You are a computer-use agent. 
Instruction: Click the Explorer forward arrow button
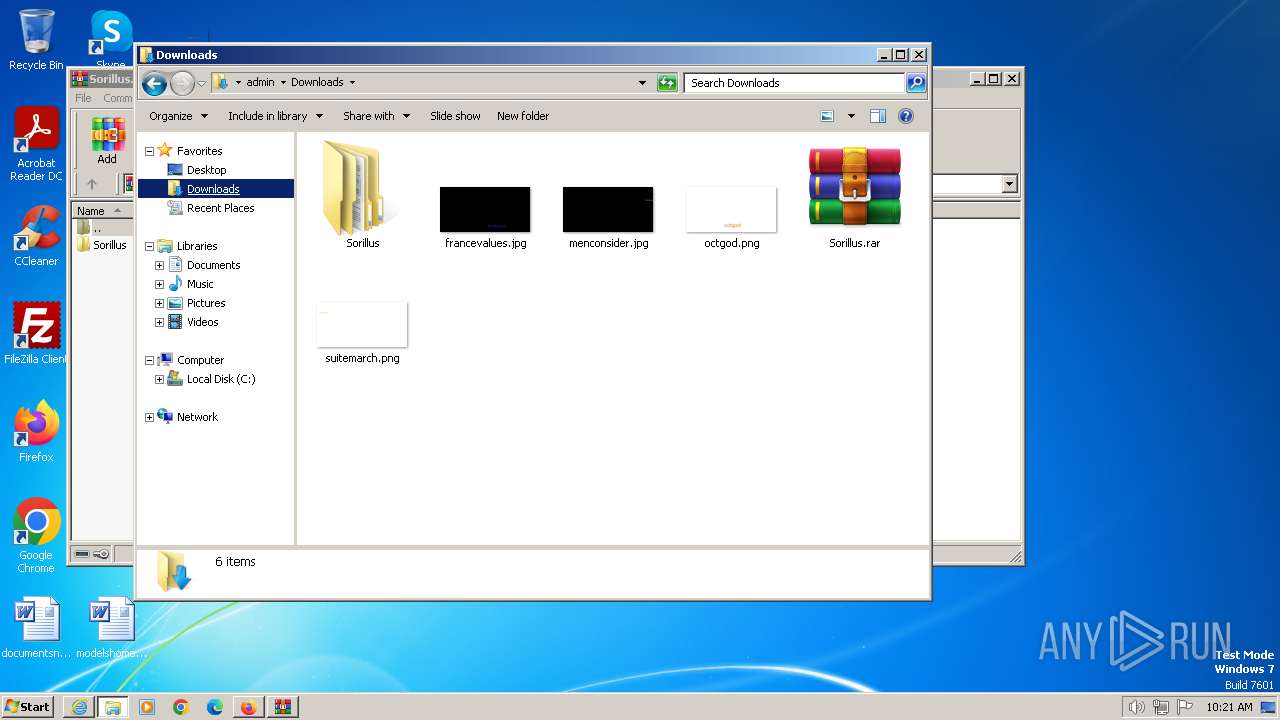click(182, 83)
